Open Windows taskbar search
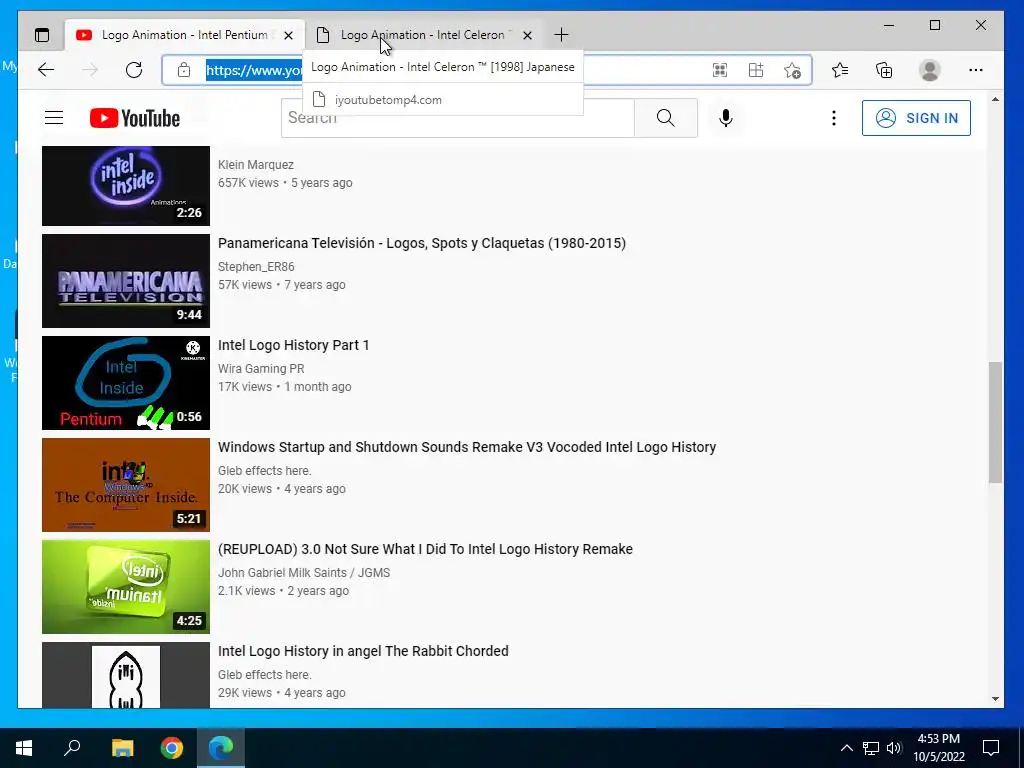Viewport: 1024px width, 768px height. click(x=72, y=748)
